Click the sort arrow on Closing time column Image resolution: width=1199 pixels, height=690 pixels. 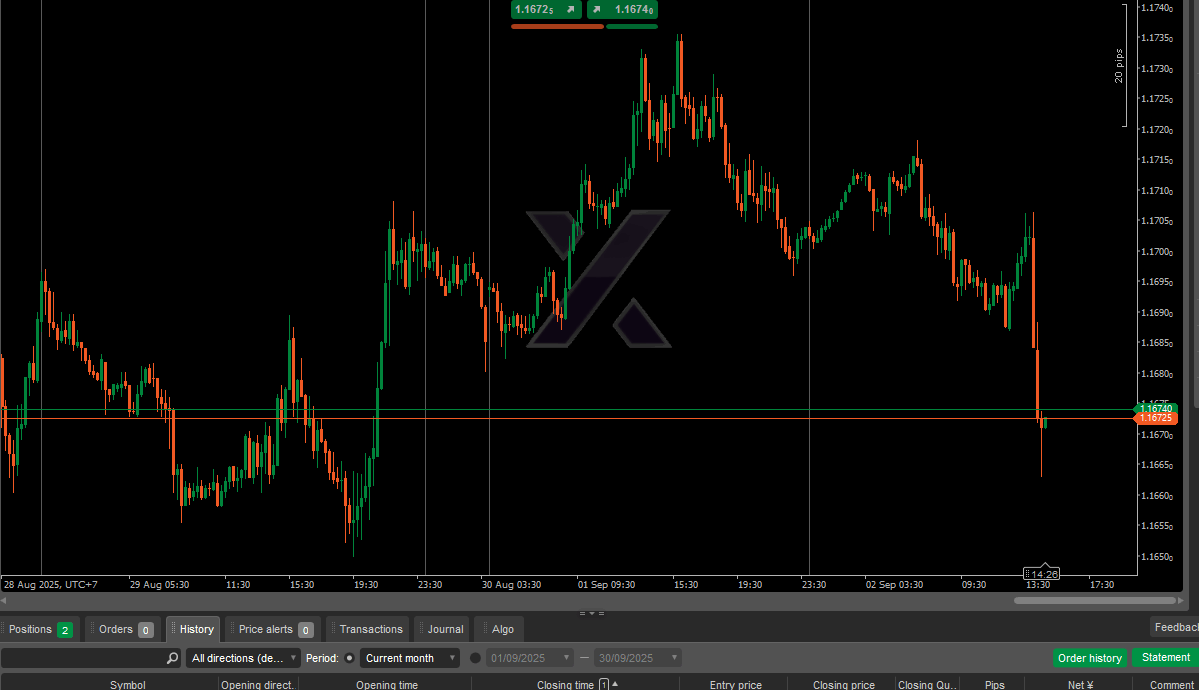click(614, 685)
